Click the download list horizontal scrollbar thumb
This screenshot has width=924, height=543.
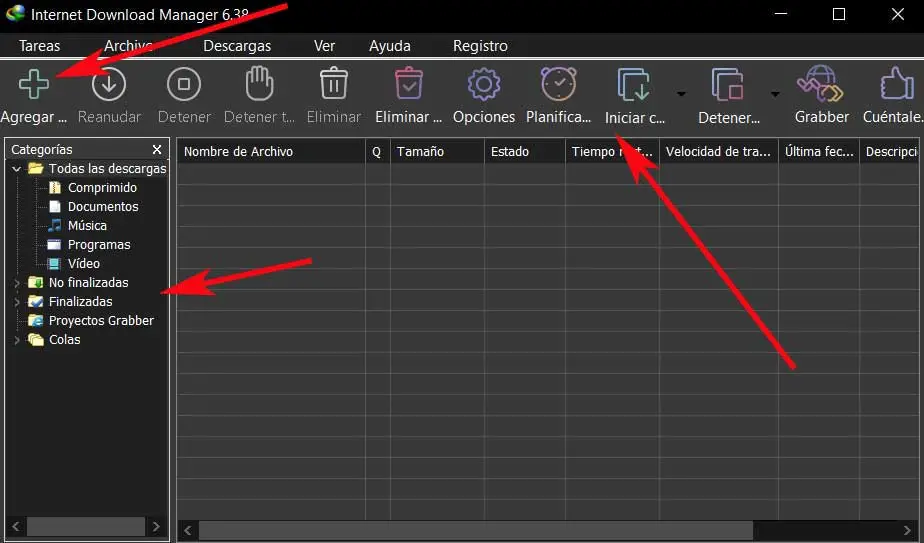(476, 530)
